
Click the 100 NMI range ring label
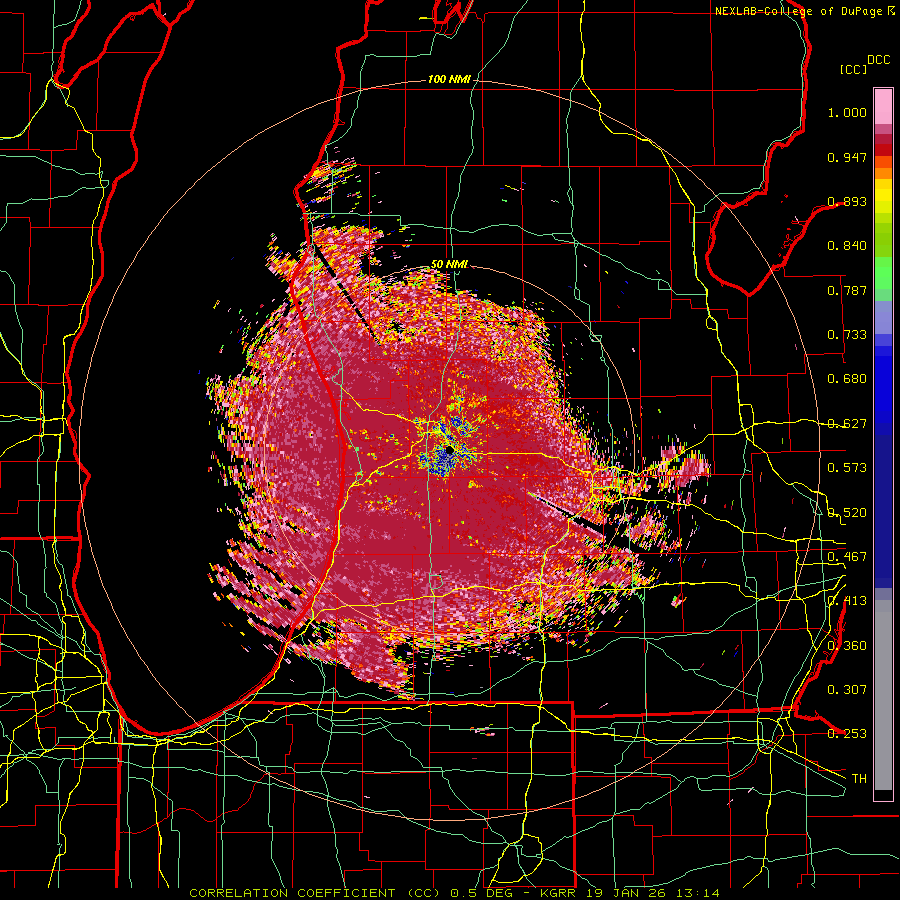pos(449,79)
